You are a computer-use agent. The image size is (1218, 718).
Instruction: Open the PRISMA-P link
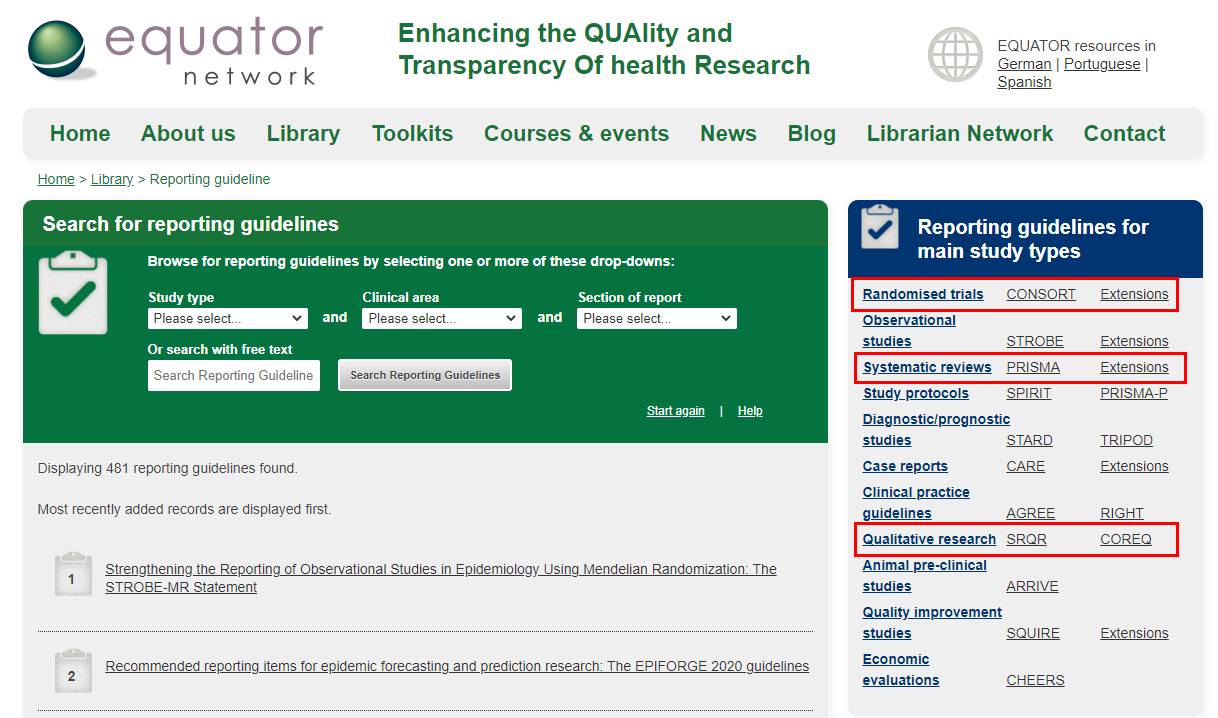pos(1134,393)
